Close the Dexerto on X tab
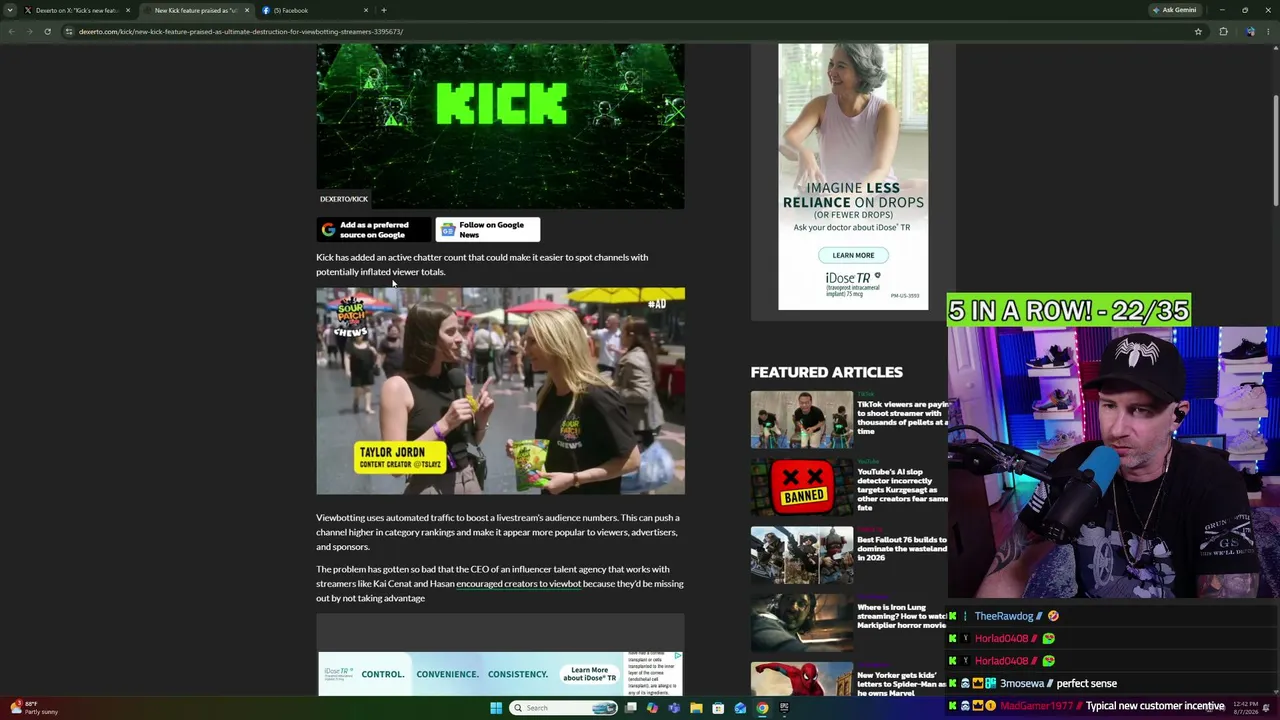The image size is (1280, 720). [128, 10]
